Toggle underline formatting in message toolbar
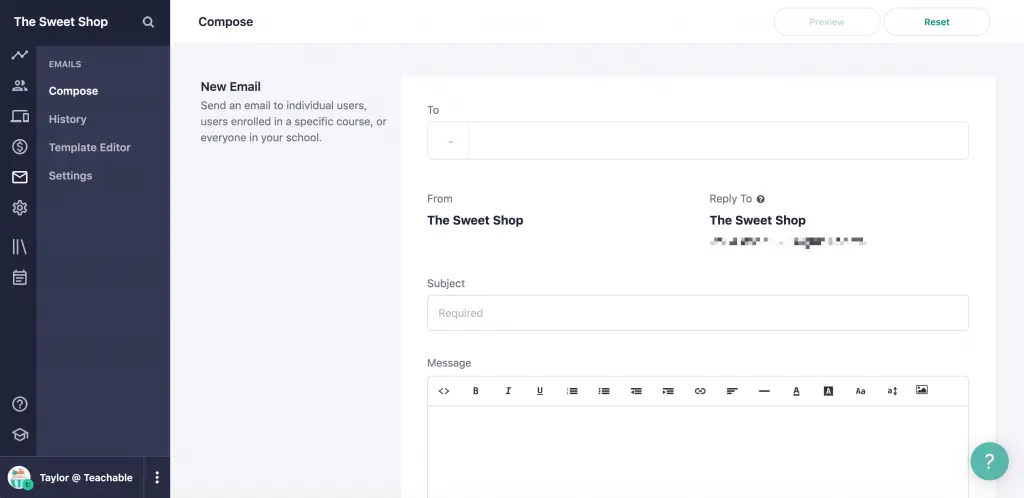Screen dimensions: 1024x498 click(540, 391)
